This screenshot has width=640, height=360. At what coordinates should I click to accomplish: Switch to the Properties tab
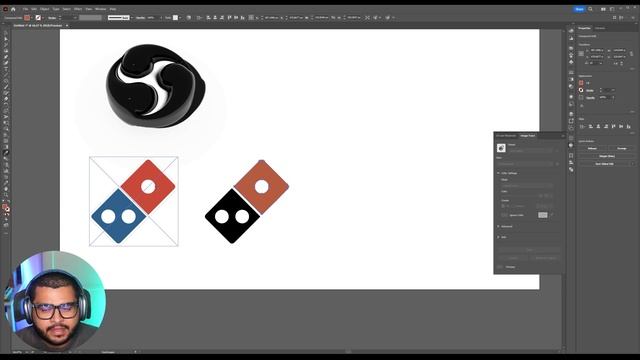[584, 28]
